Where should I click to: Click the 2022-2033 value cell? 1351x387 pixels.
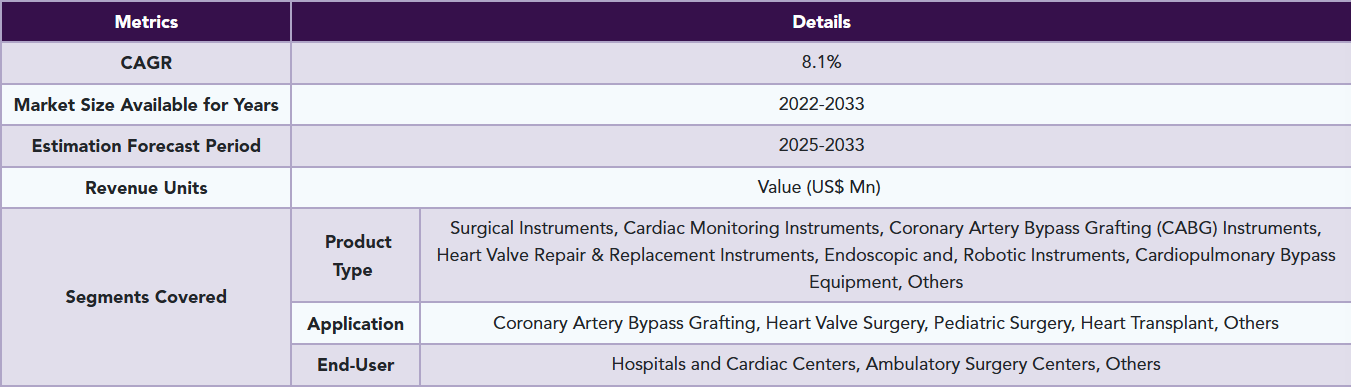(821, 104)
